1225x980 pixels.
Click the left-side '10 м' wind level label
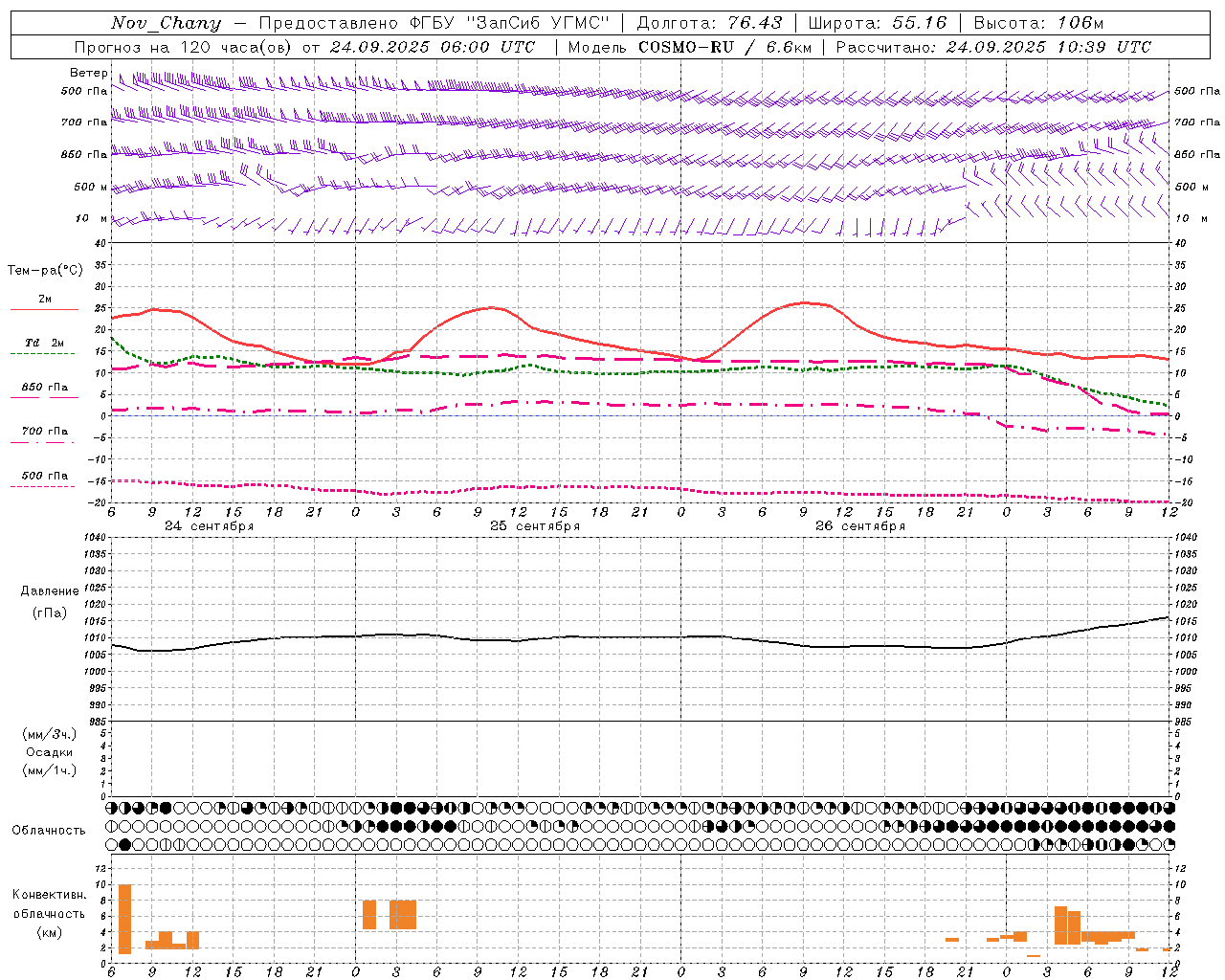(92, 218)
